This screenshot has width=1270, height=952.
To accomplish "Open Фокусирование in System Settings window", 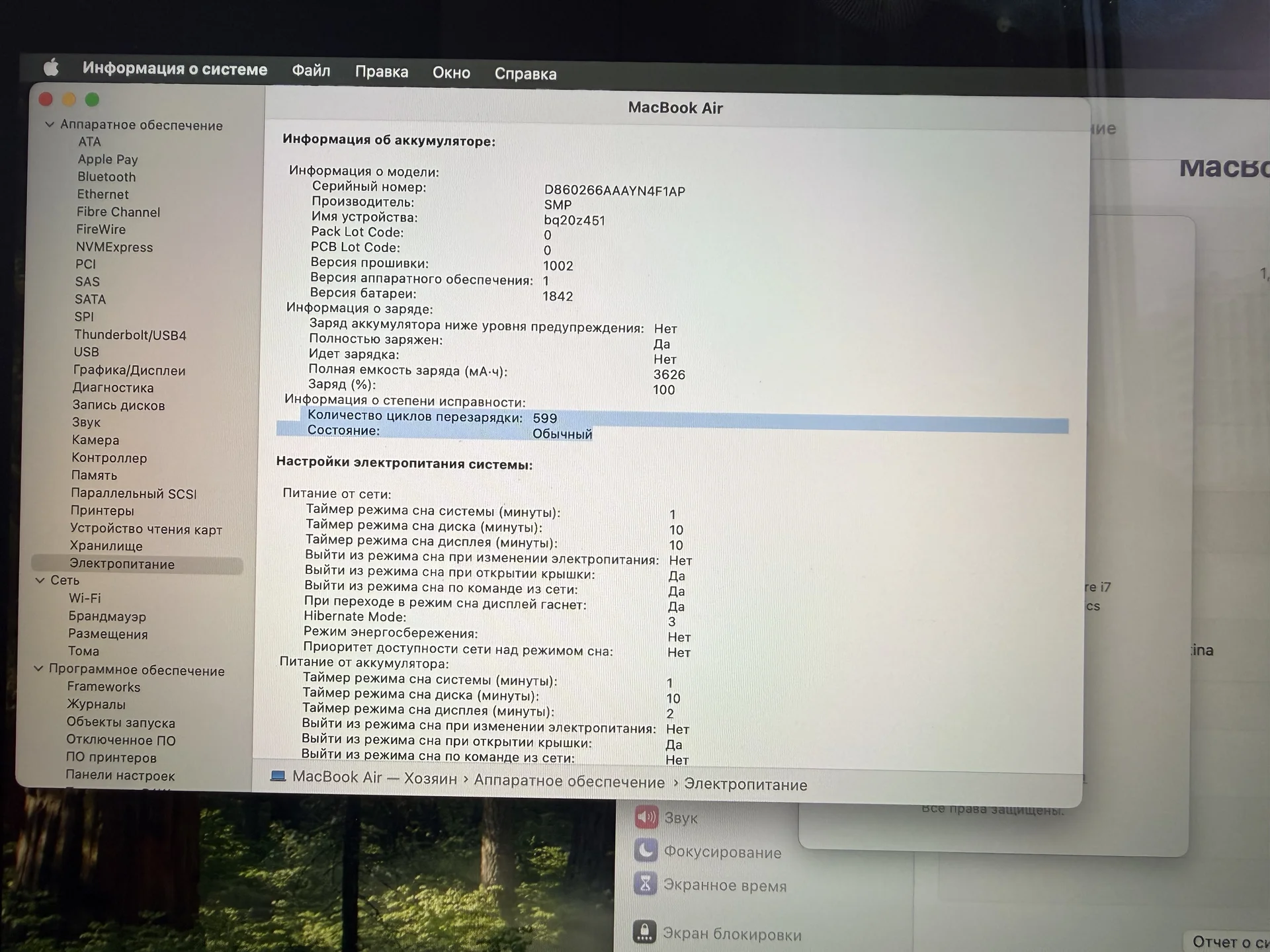I will 708,852.
